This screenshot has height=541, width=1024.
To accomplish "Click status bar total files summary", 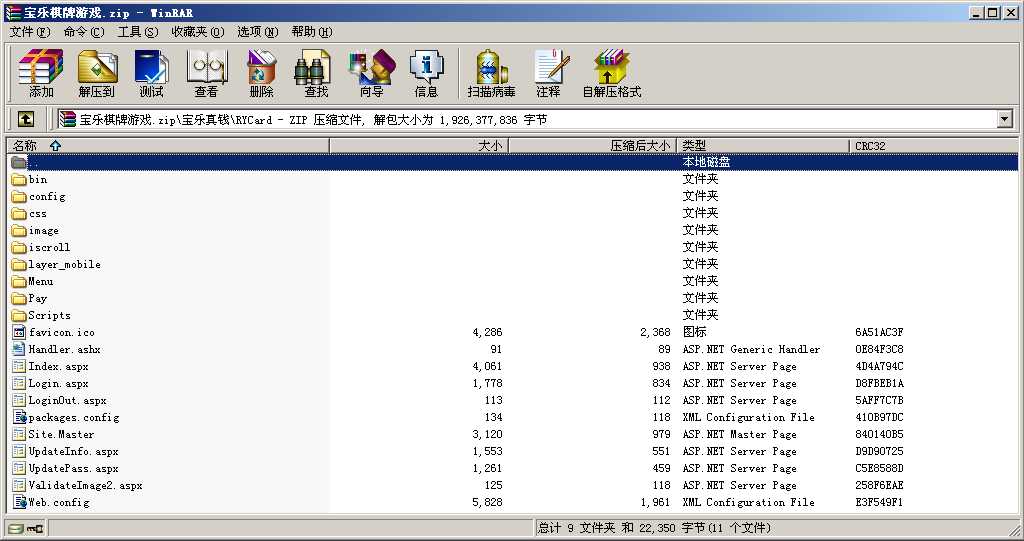I will [654, 528].
